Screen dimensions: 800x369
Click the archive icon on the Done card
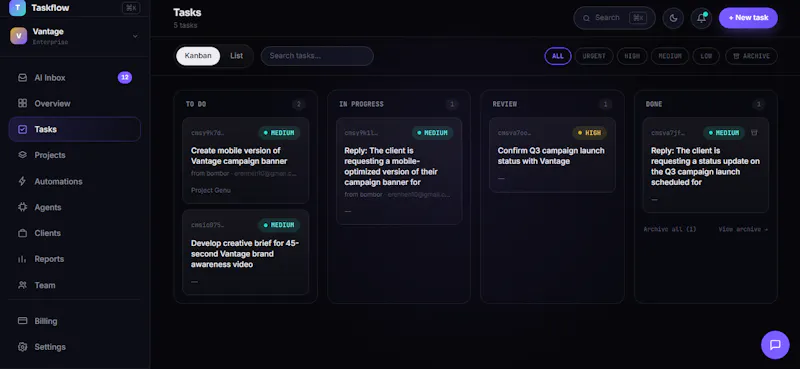755,133
